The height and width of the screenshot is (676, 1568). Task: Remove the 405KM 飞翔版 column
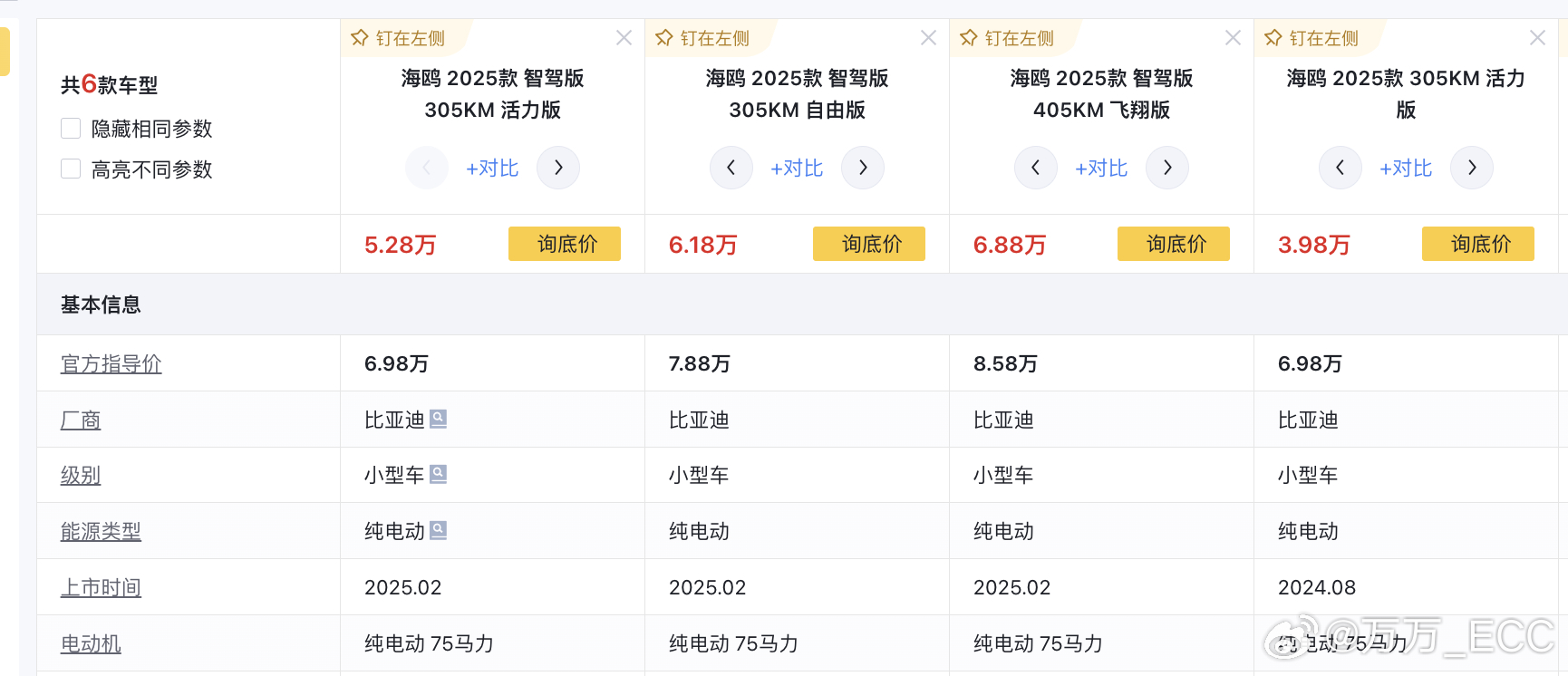coord(1233,38)
